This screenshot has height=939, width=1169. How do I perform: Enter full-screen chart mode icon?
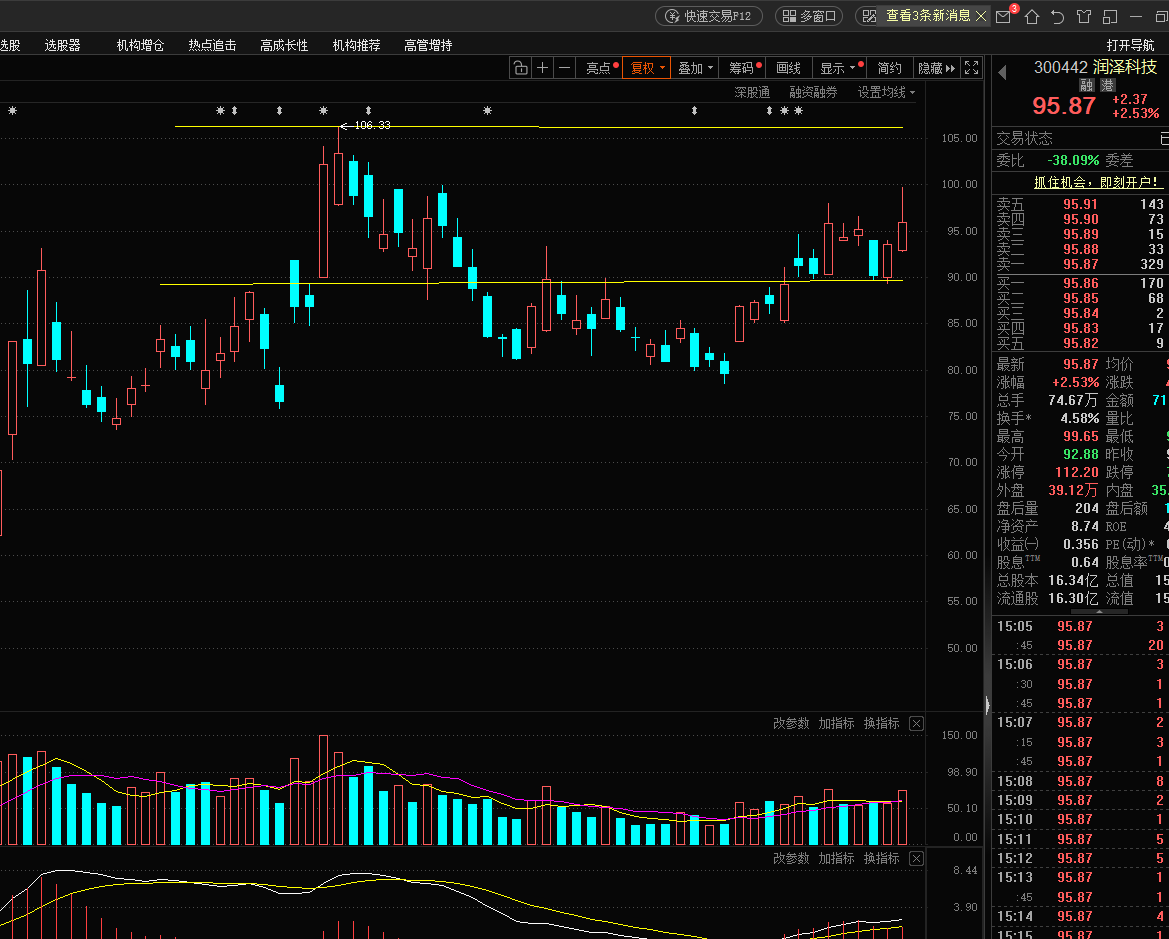click(x=971, y=68)
